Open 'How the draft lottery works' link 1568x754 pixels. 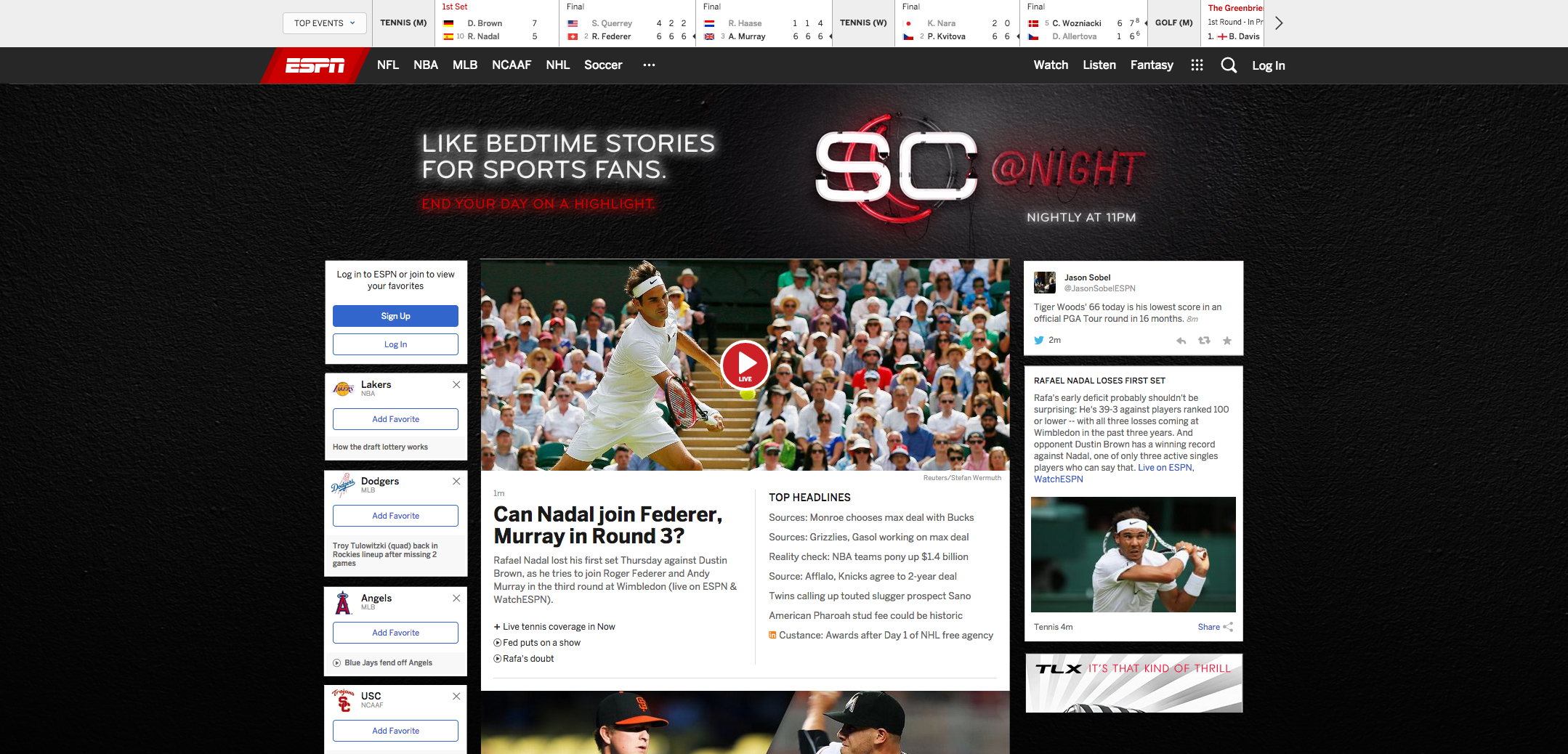380,447
